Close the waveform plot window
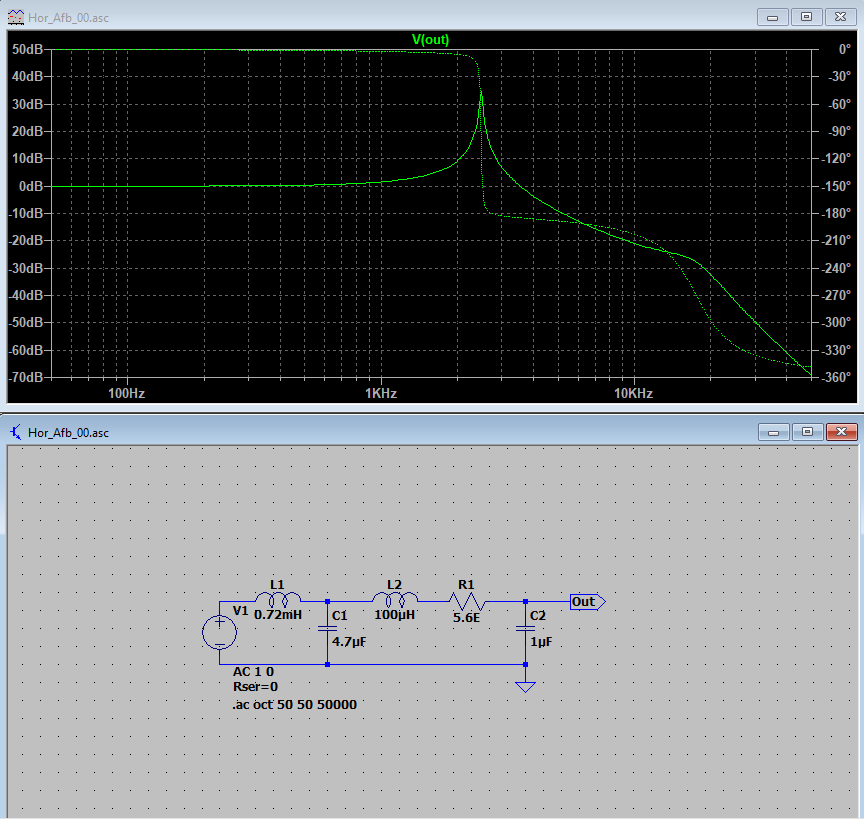 pyautogui.click(x=840, y=17)
